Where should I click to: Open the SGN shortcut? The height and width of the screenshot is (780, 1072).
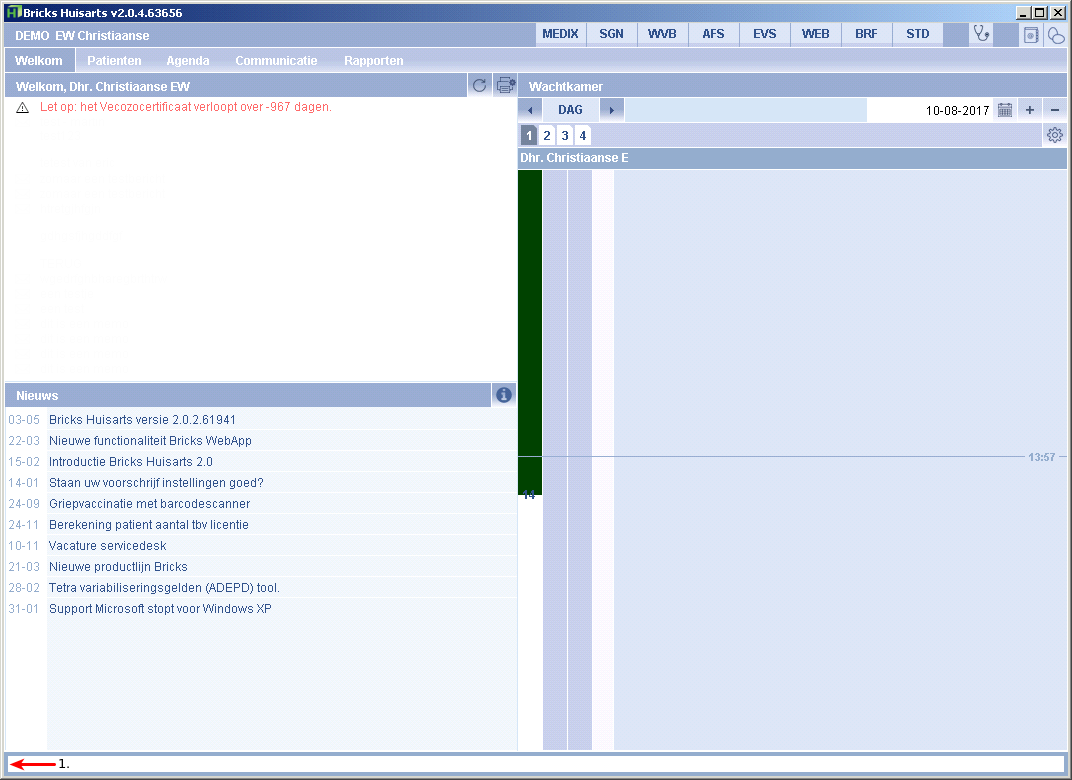tap(611, 34)
